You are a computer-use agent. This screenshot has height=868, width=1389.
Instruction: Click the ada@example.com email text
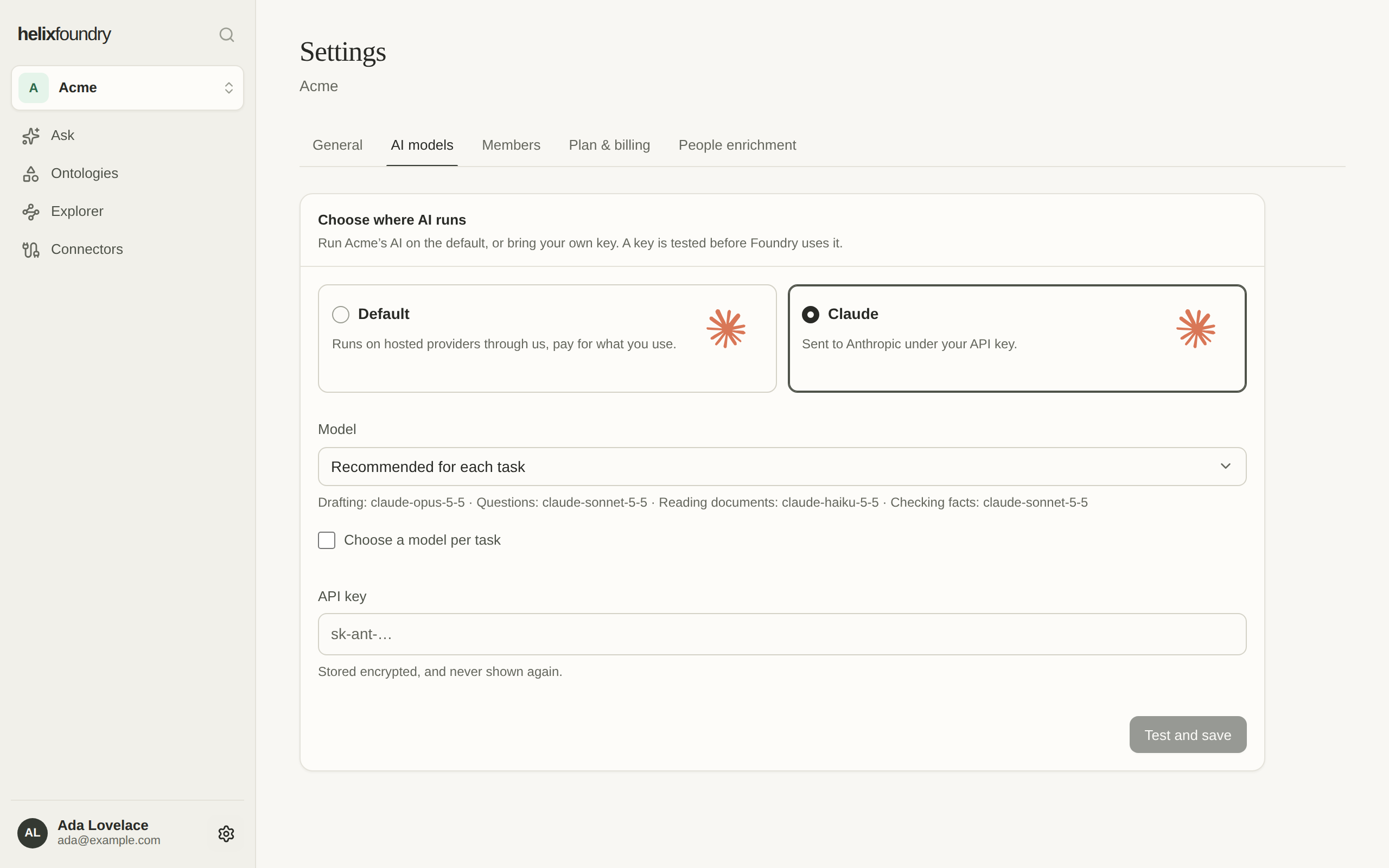pos(109,840)
